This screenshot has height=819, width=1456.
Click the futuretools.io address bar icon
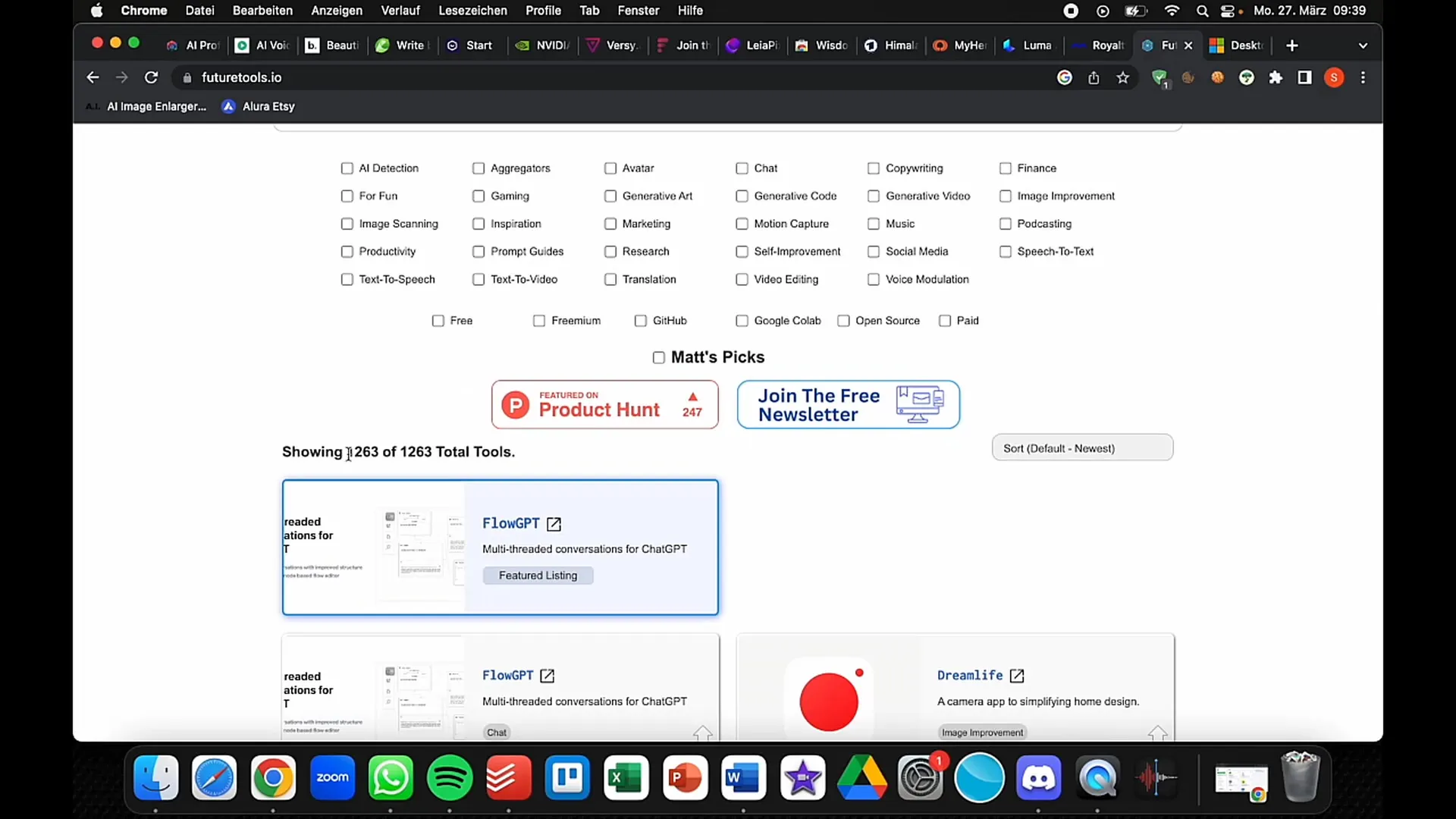click(186, 77)
